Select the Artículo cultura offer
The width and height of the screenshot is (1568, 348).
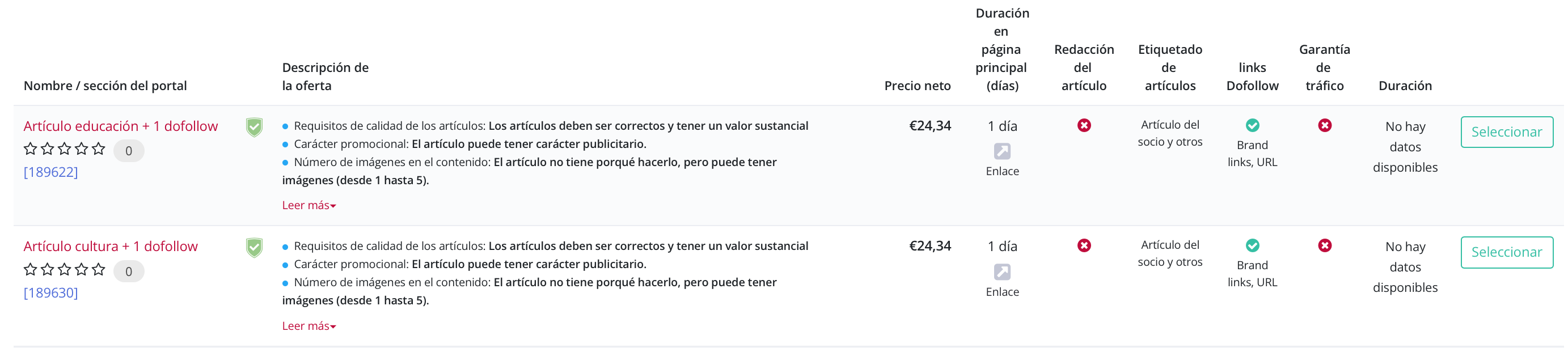1507,252
